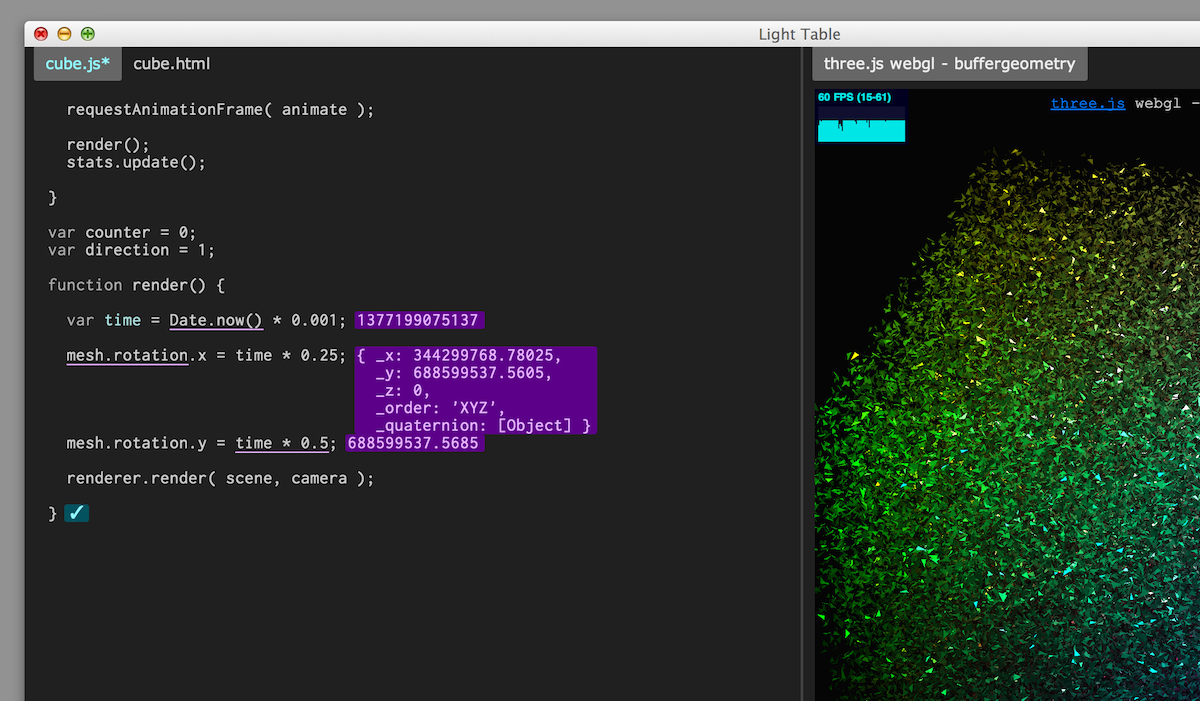Click the underlined time * 0.5 expression
This screenshot has height=701, width=1200.
click(282, 443)
